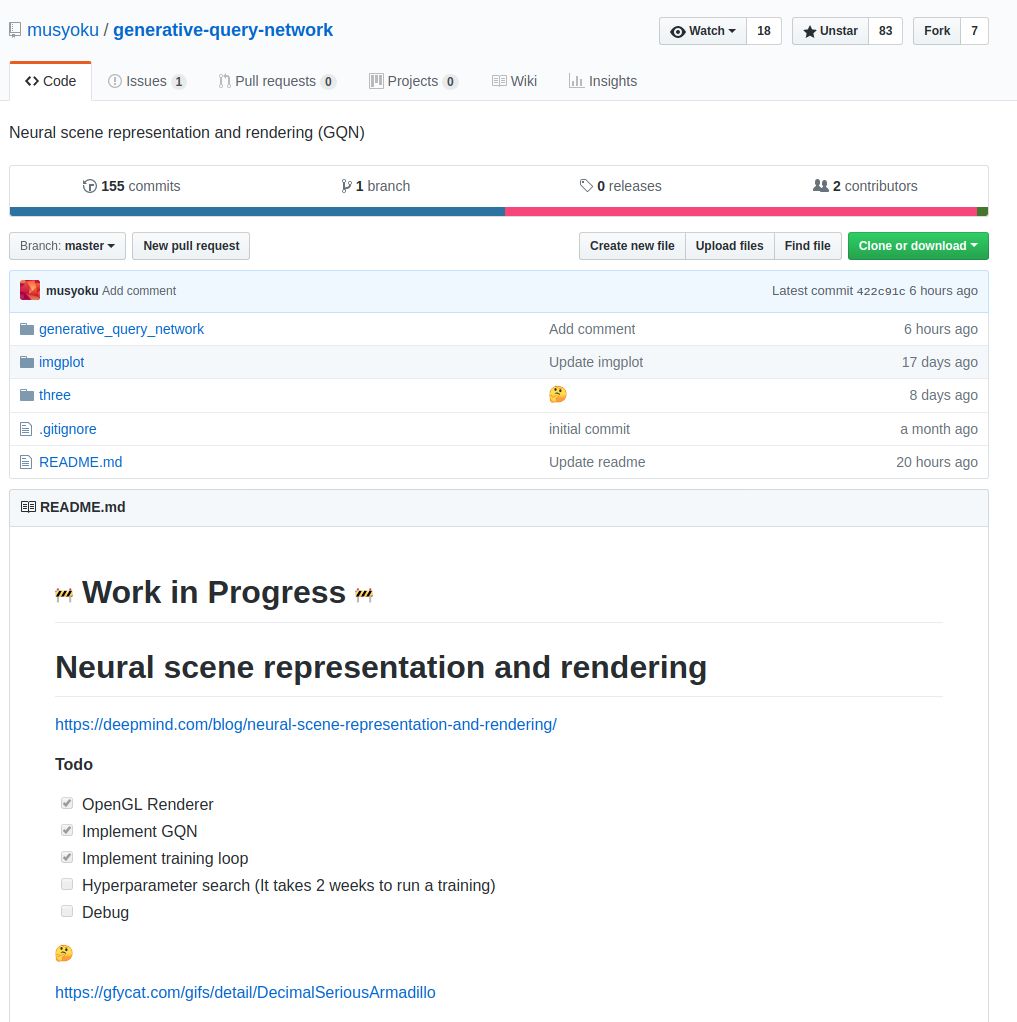Click the folder icon next to imgplot
Screen dimensions: 1017x1022
(x=27, y=362)
